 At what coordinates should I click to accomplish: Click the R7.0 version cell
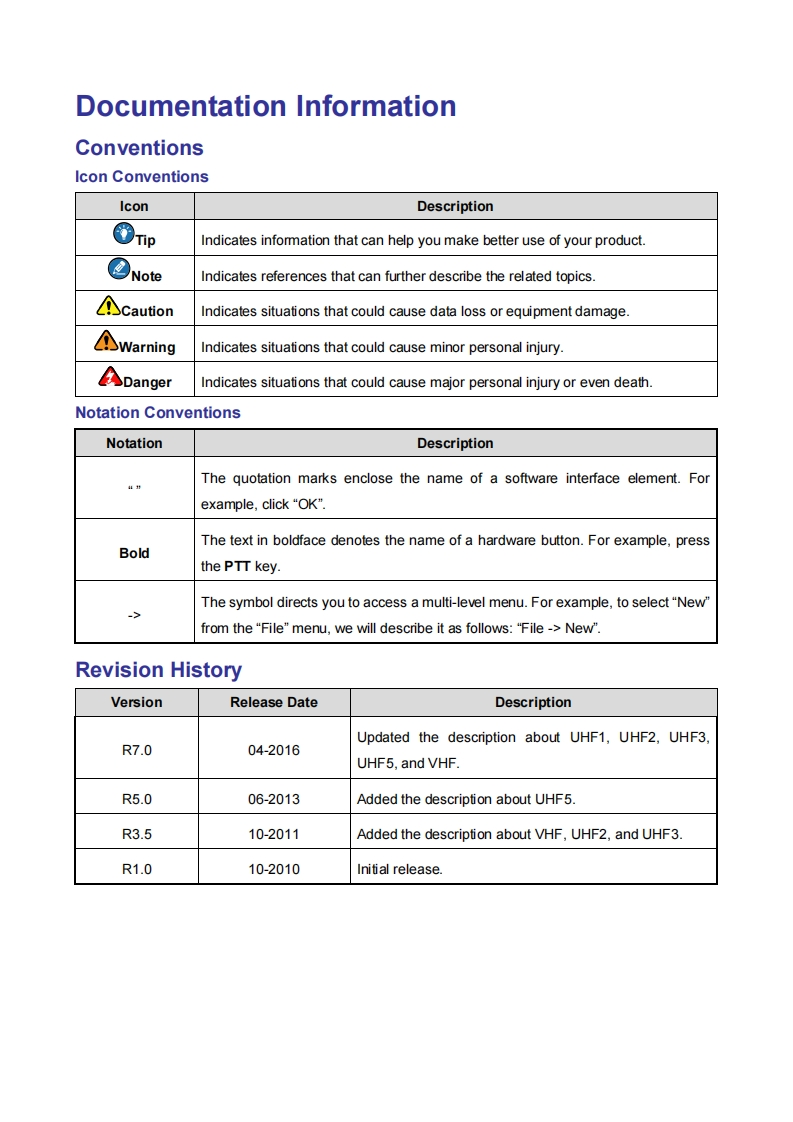tap(137, 750)
